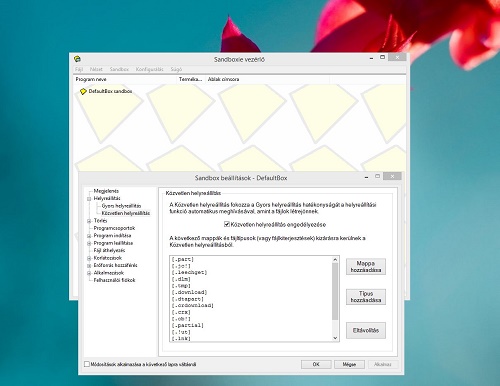500x386 pixels.
Task: Collapse the Helyreállítás tree node
Action: 89,199
